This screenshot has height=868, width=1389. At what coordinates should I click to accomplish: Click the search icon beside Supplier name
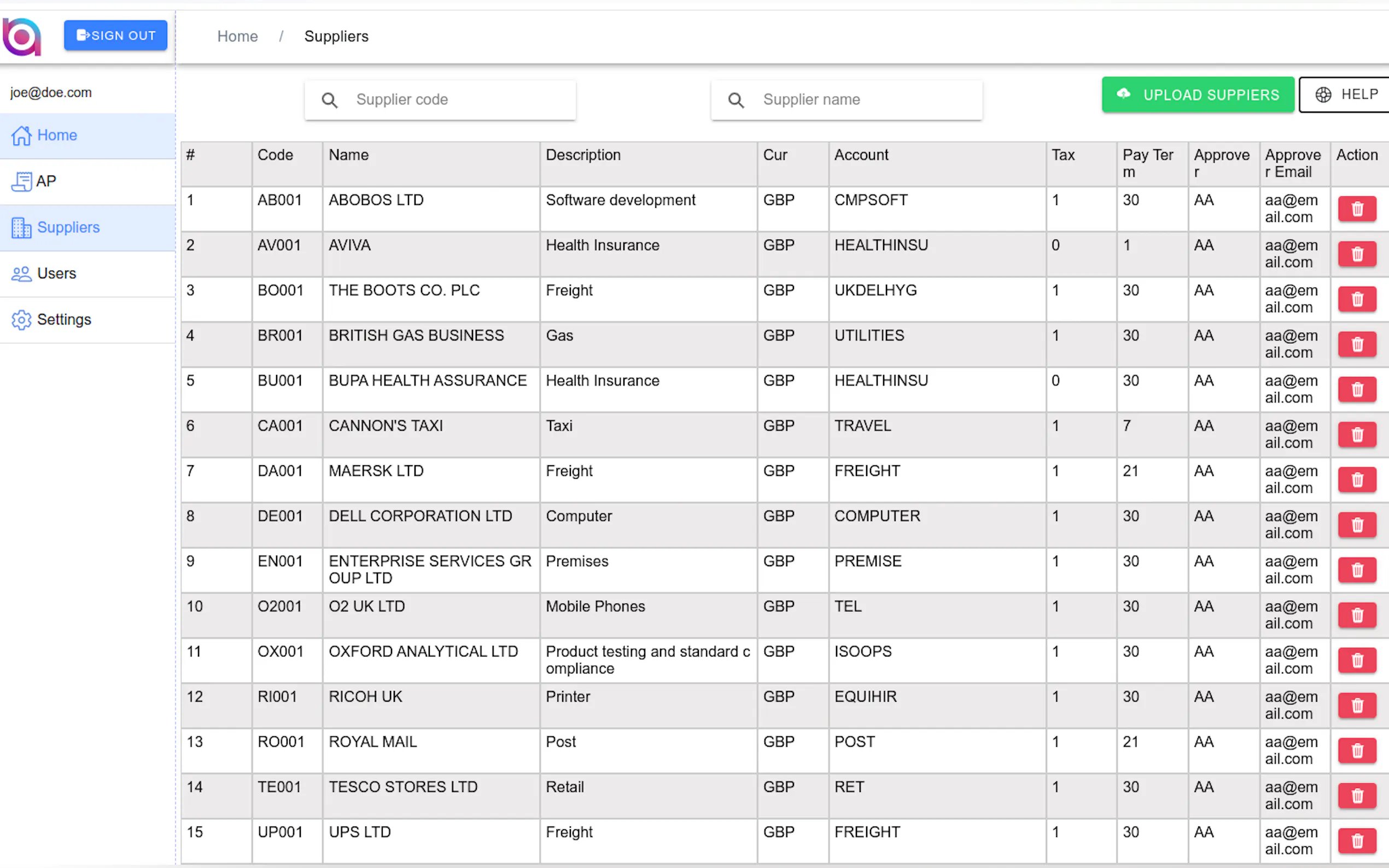click(736, 101)
